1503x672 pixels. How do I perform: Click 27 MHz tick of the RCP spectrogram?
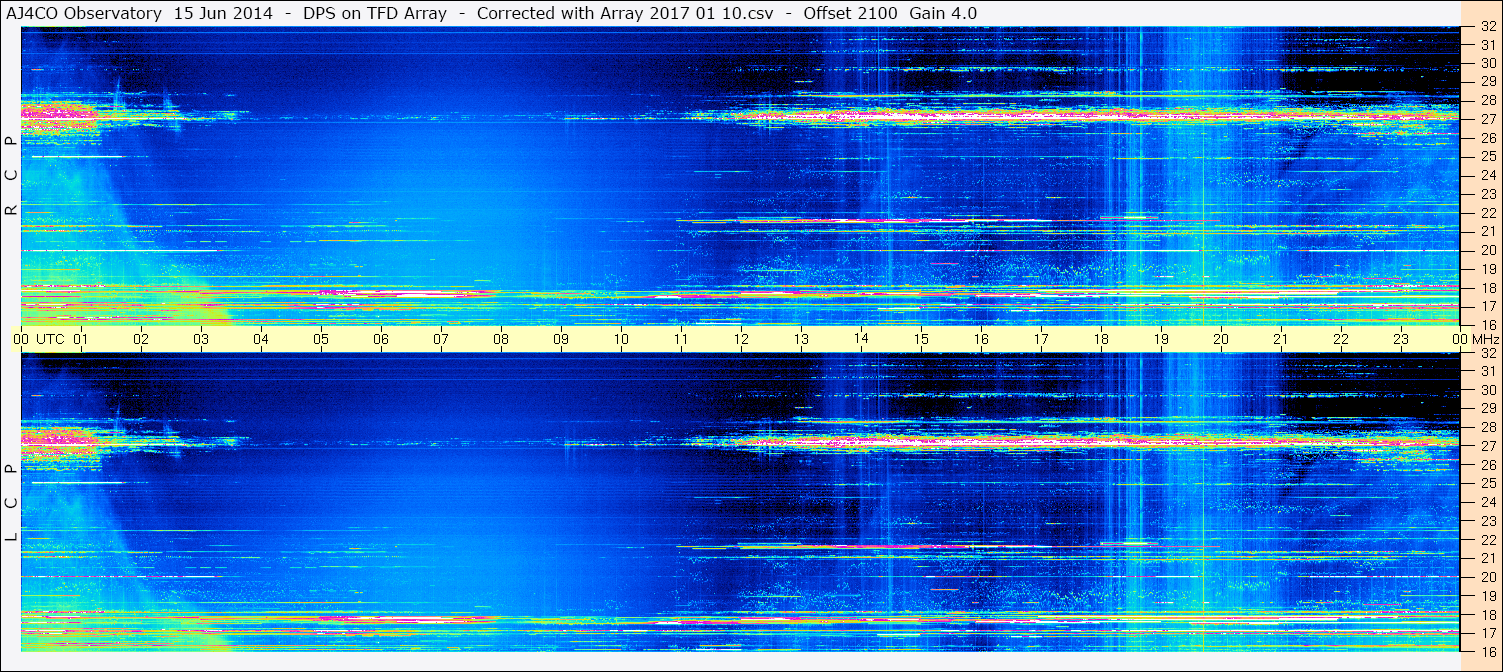coord(1487,119)
